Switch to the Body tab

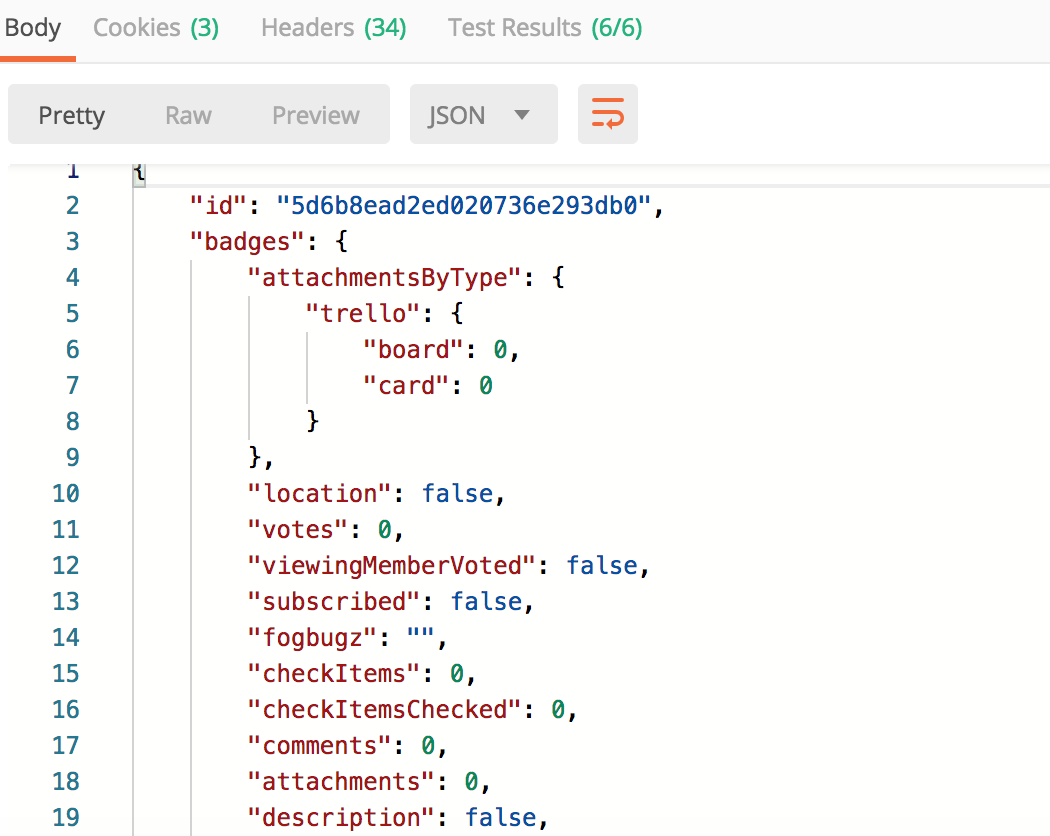click(x=33, y=28)
